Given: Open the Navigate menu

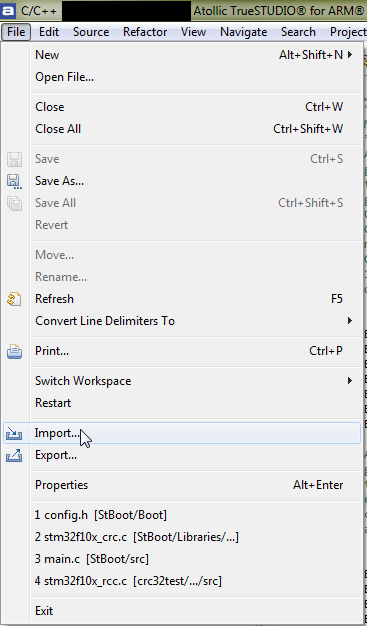Looking at the screenshot, I should (x=244, y=32).
